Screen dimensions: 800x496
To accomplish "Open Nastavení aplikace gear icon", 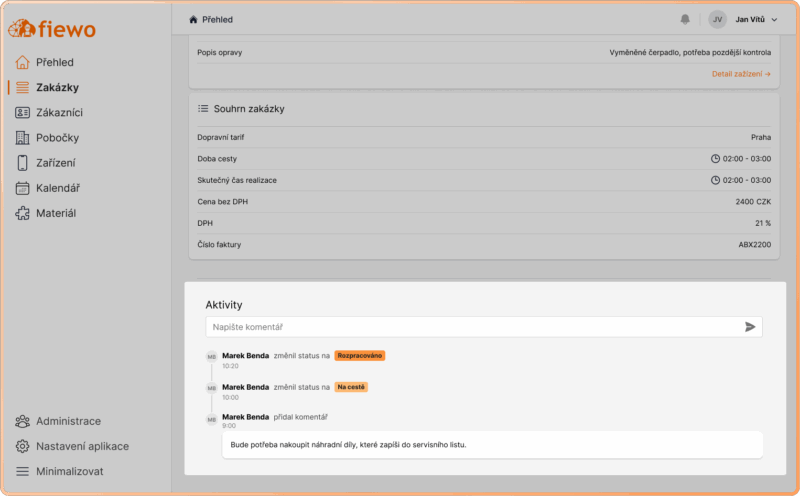I will [22, 446].
